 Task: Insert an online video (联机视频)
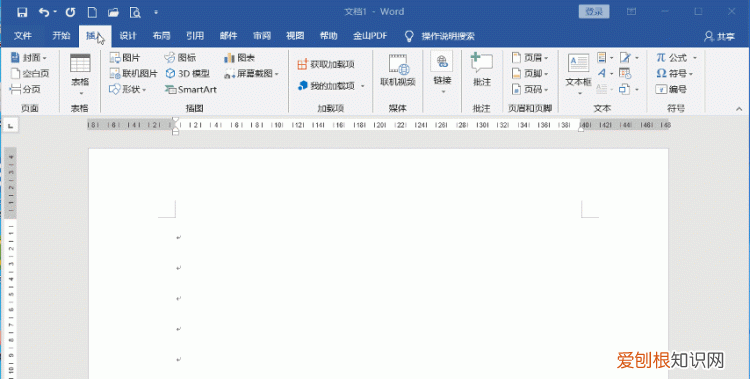click(x=398, y=70)
